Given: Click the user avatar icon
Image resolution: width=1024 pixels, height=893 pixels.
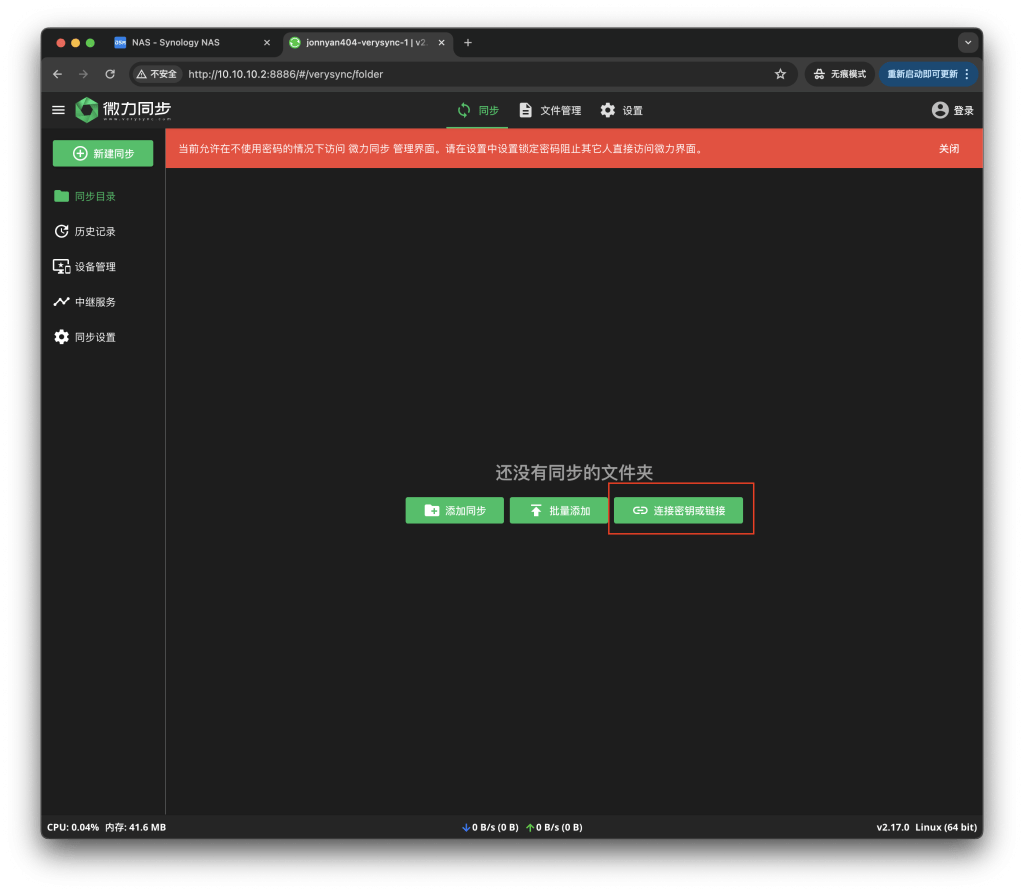Looking at the screenshot, I should coord(940,110).
